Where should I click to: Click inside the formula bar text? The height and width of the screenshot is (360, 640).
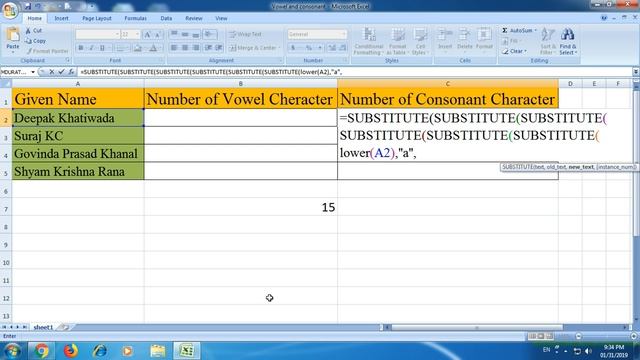pyautogui.click(x=354, y=72)
